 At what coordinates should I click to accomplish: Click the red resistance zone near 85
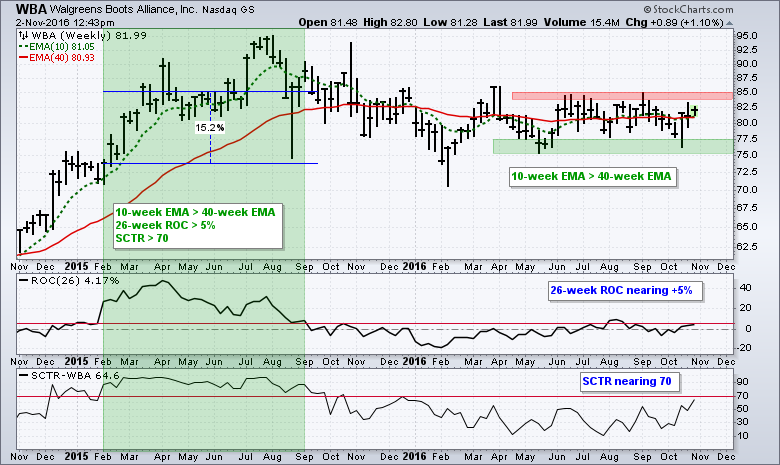coord(622,95)
